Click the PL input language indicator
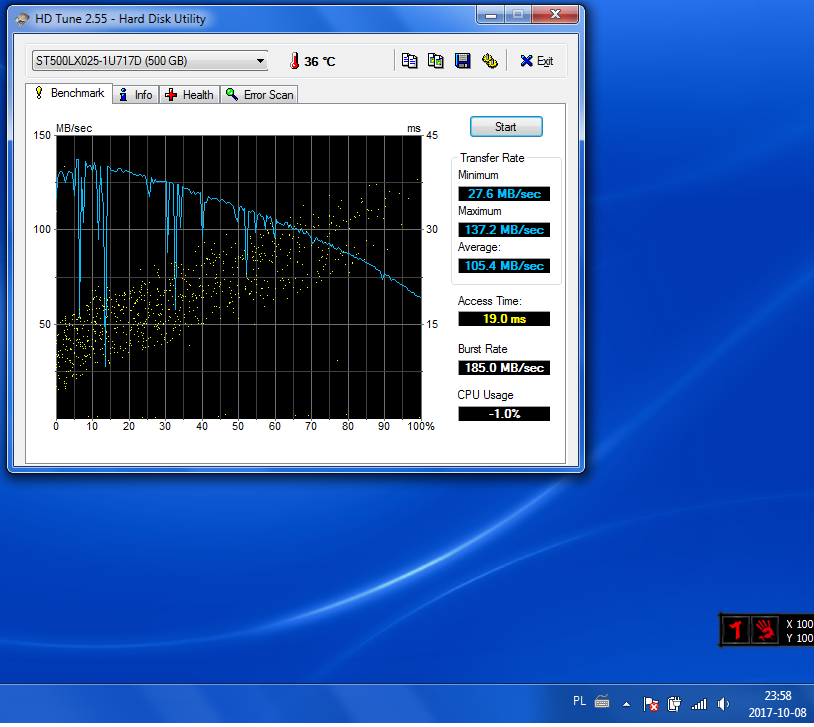 pyautogui.click(x=579, y=702)
